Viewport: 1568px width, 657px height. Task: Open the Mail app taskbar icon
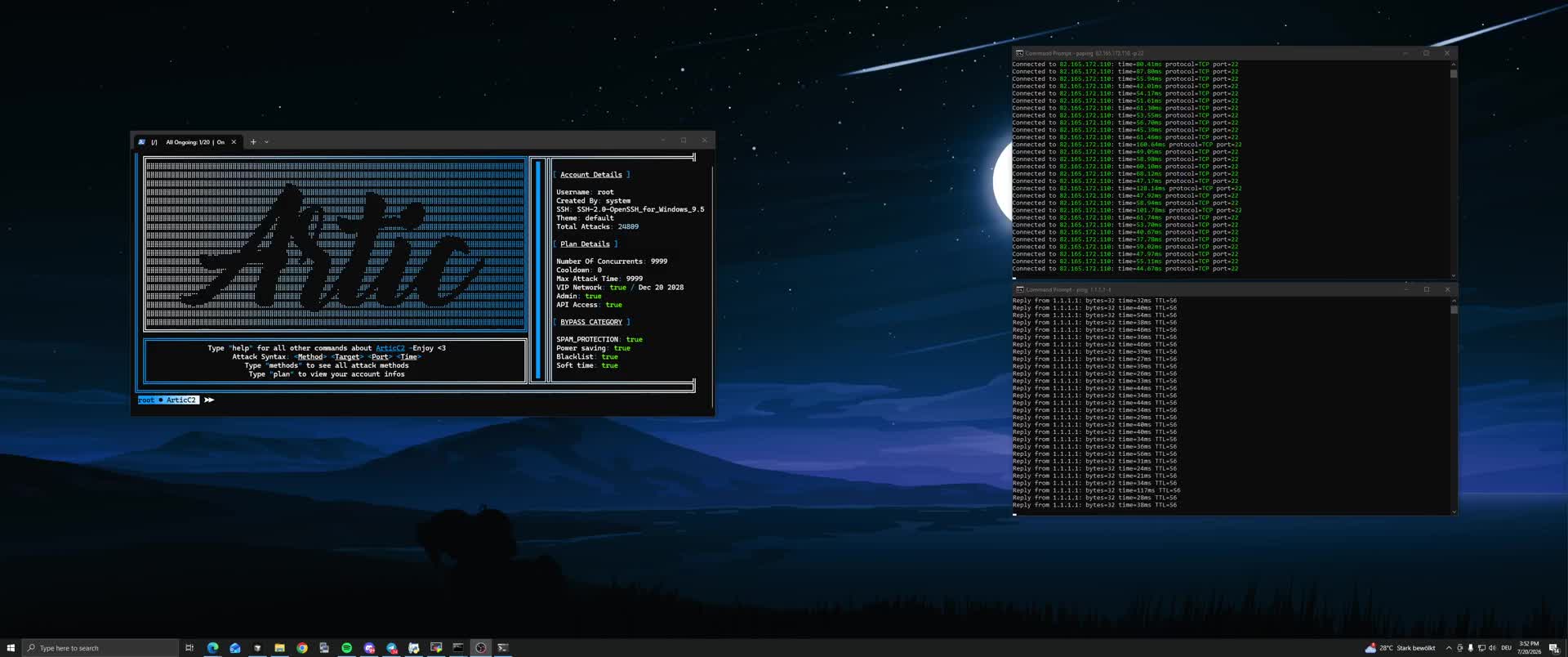pos(235,648)
